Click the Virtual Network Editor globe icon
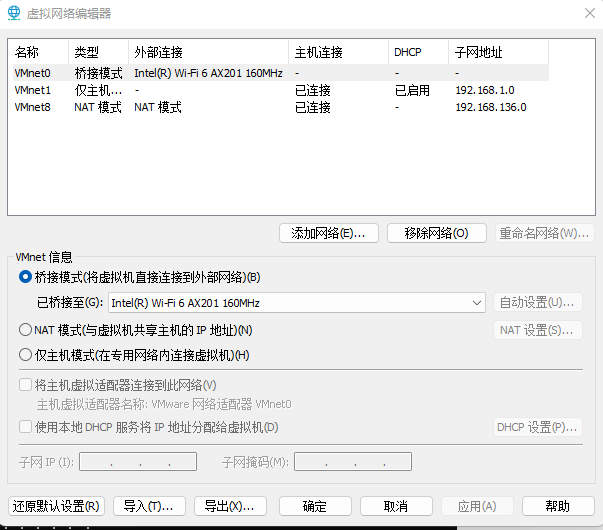Image resolution: width=603 pixels, height=530 pixels. 14,13
